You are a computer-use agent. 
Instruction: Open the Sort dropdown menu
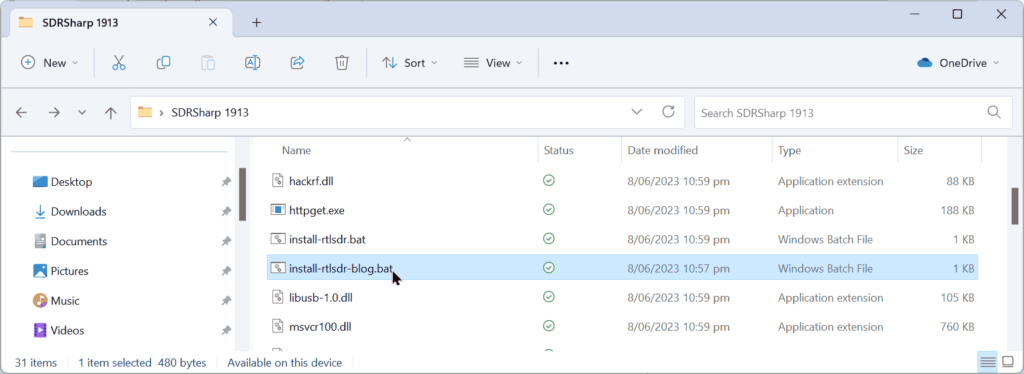(x=409, y=63)
